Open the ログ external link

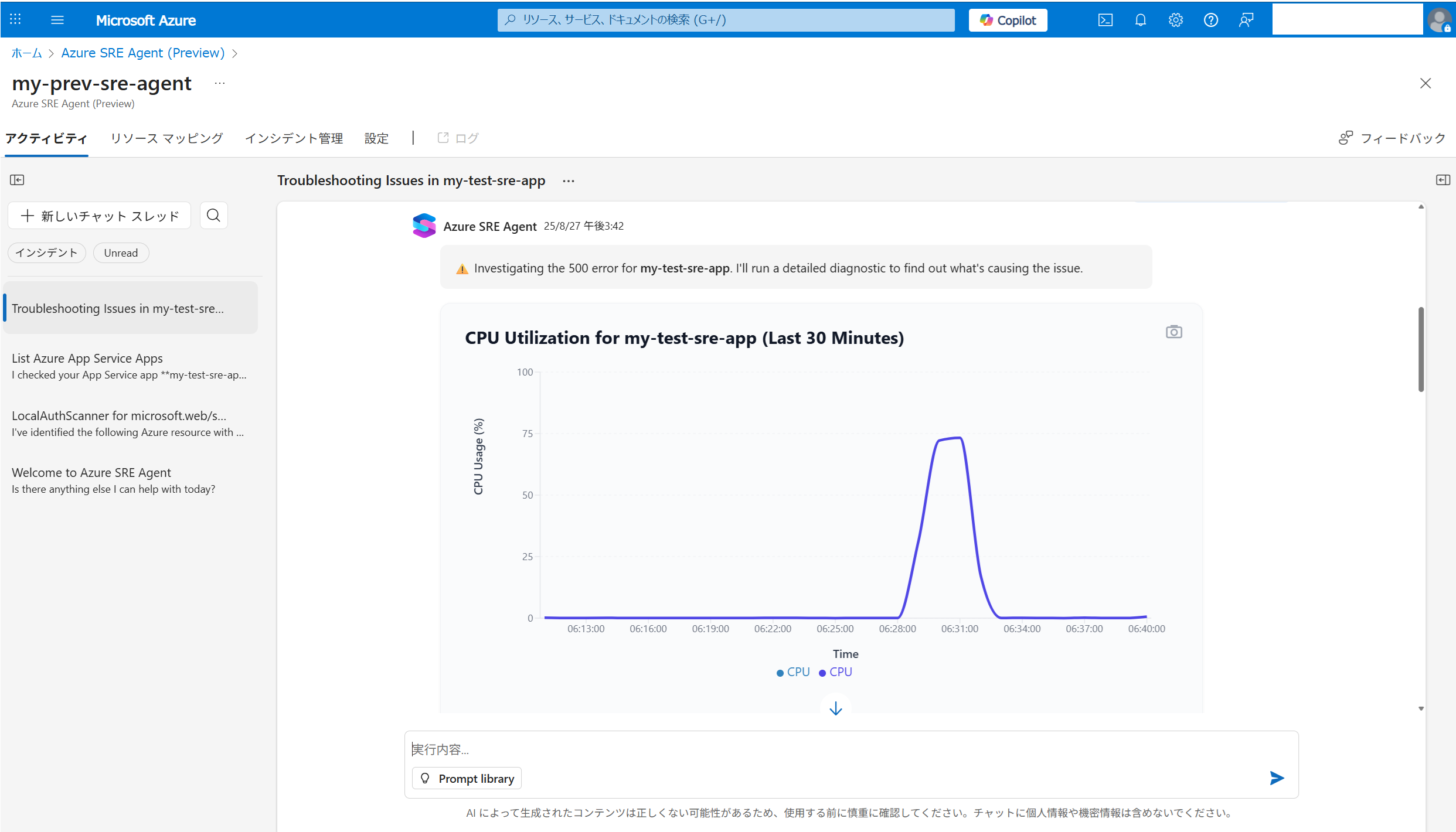tap(458, 138)
